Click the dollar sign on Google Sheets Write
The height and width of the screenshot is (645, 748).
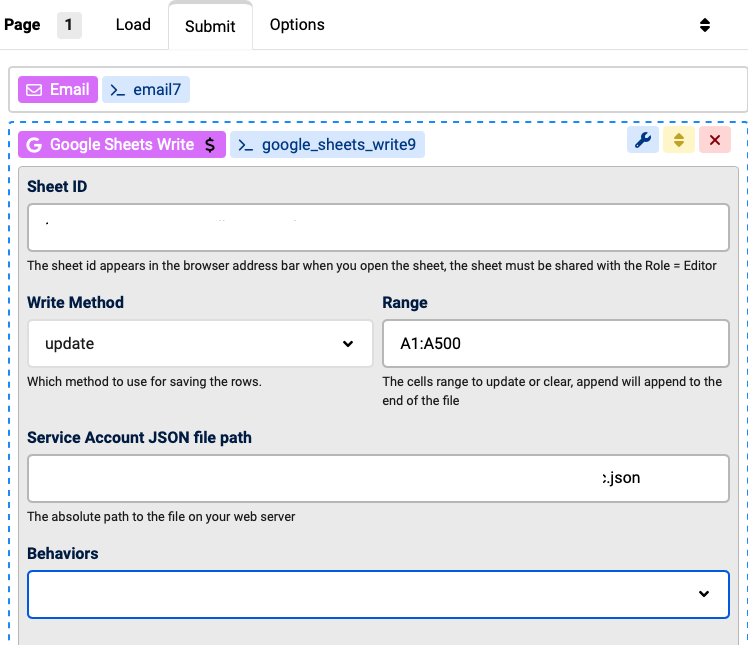209,145
